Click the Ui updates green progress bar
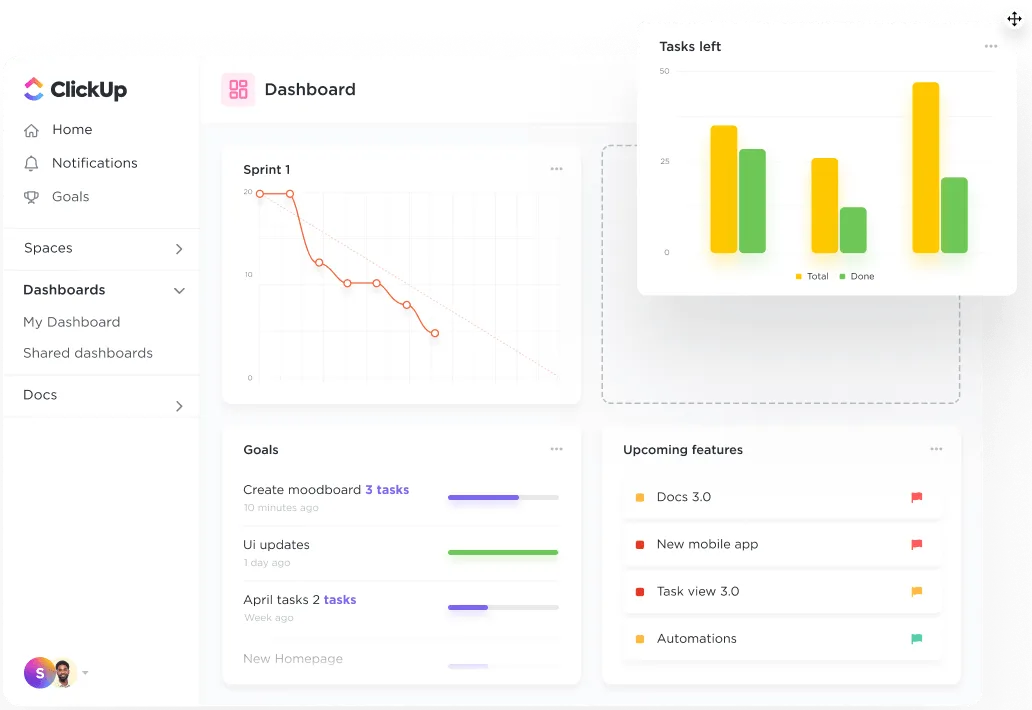 pos(503,552)
